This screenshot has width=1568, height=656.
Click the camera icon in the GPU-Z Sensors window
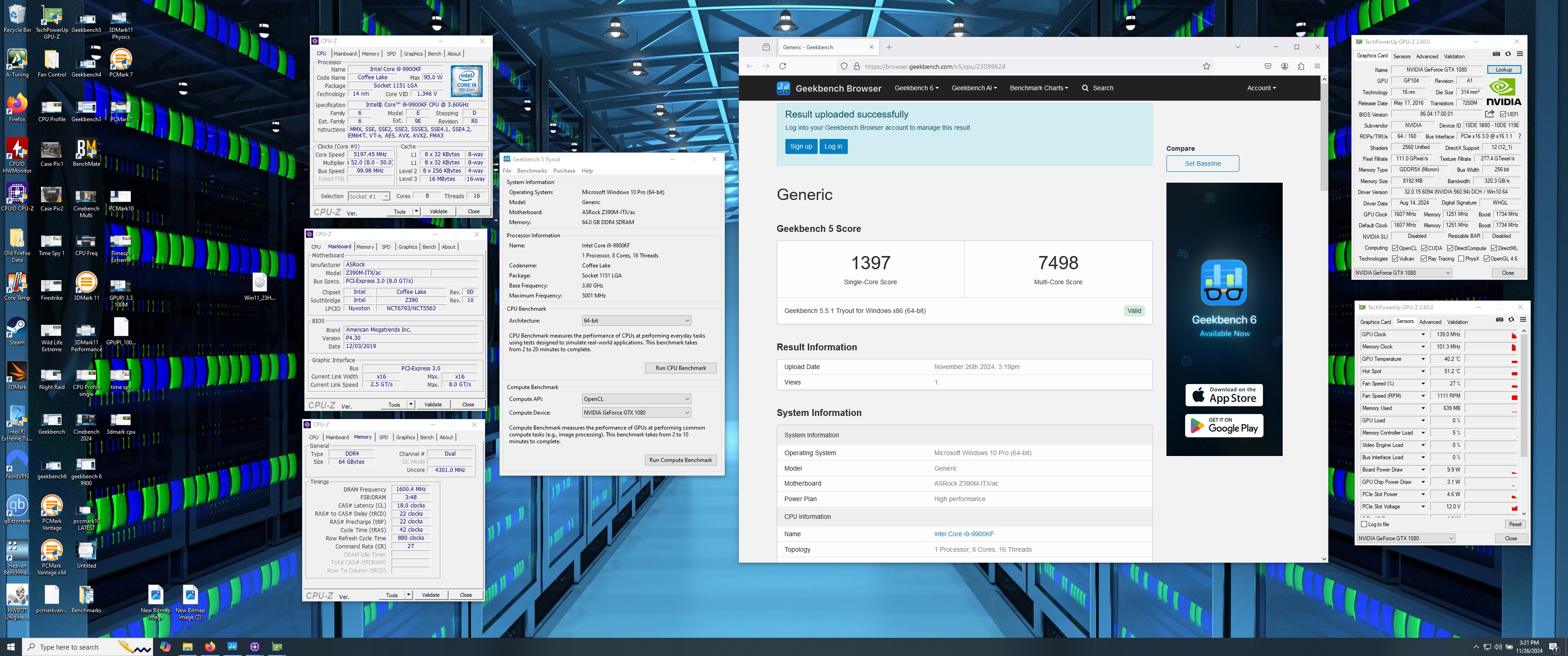[1499, 319]
